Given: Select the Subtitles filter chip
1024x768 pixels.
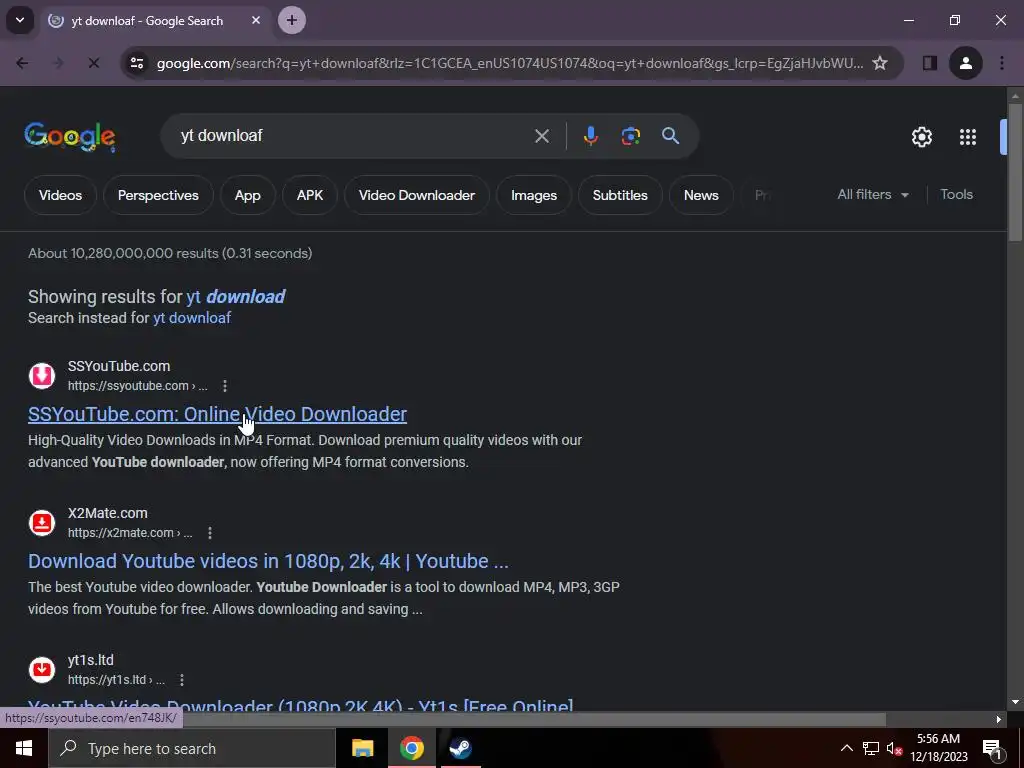Looking at the screenshot, I should [x=620, y=195].
